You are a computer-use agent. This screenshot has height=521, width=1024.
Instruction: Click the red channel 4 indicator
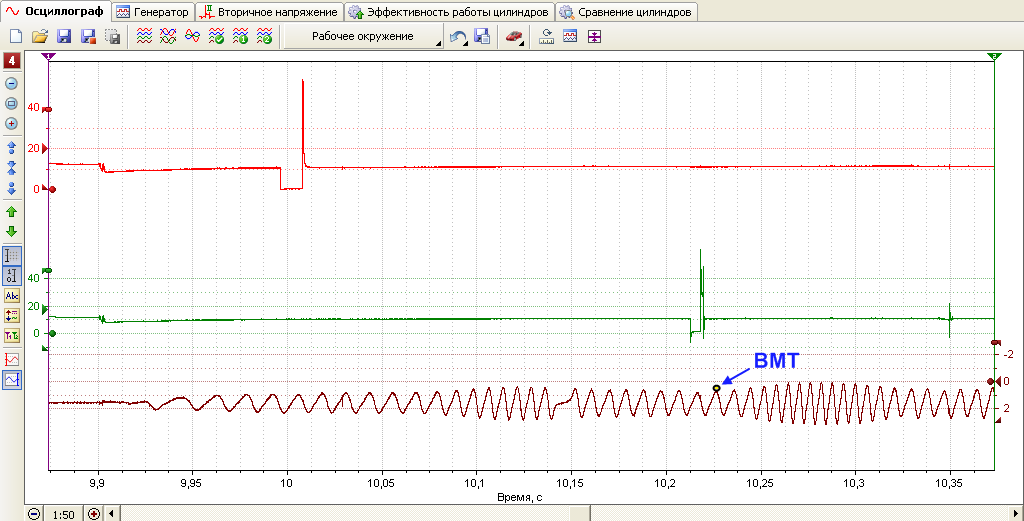(12, 62)
